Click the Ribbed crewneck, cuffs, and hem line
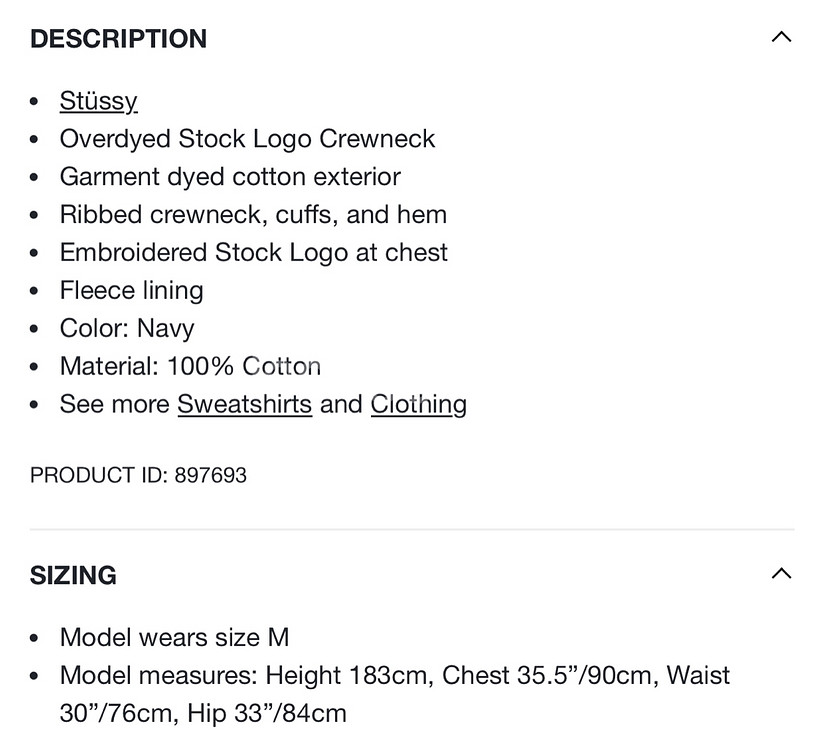The image size is (825, 750). (x=253, y=215)
